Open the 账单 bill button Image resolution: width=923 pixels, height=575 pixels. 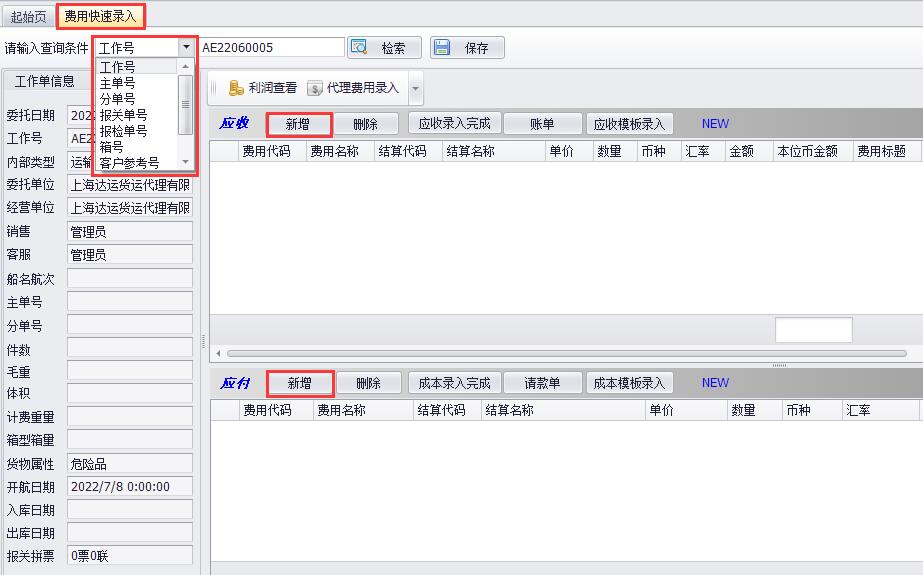coord(542,124)
